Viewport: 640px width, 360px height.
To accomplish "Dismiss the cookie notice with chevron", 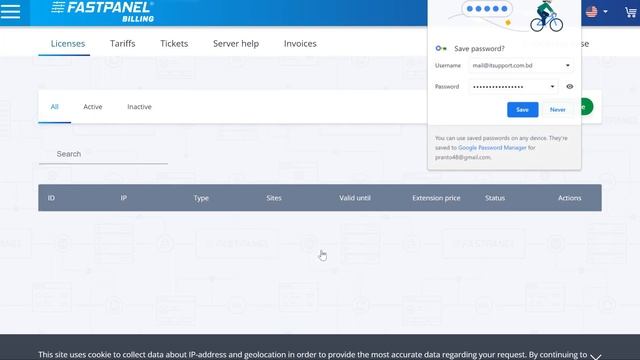I will tap(596, 356).
